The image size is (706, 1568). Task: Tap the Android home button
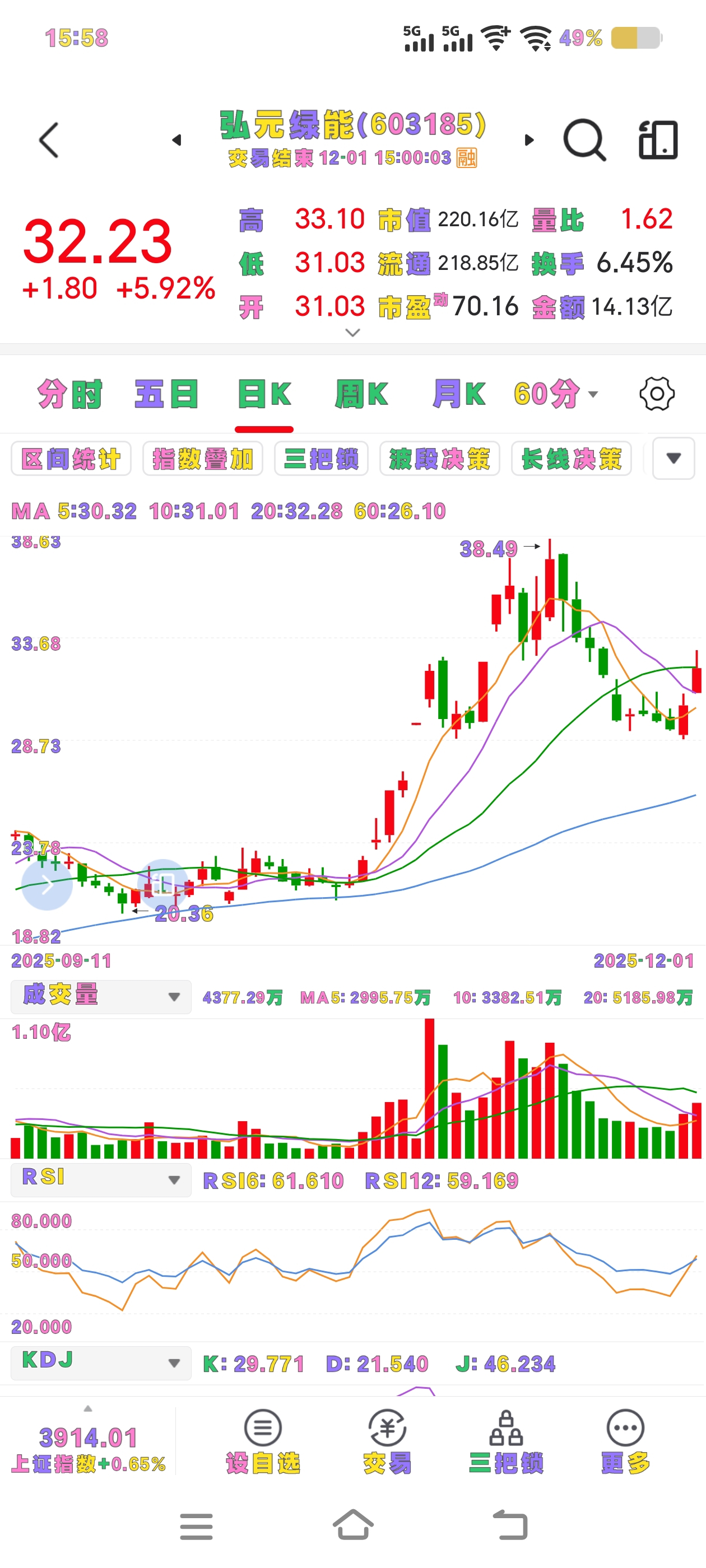(x=354, y=1525)
